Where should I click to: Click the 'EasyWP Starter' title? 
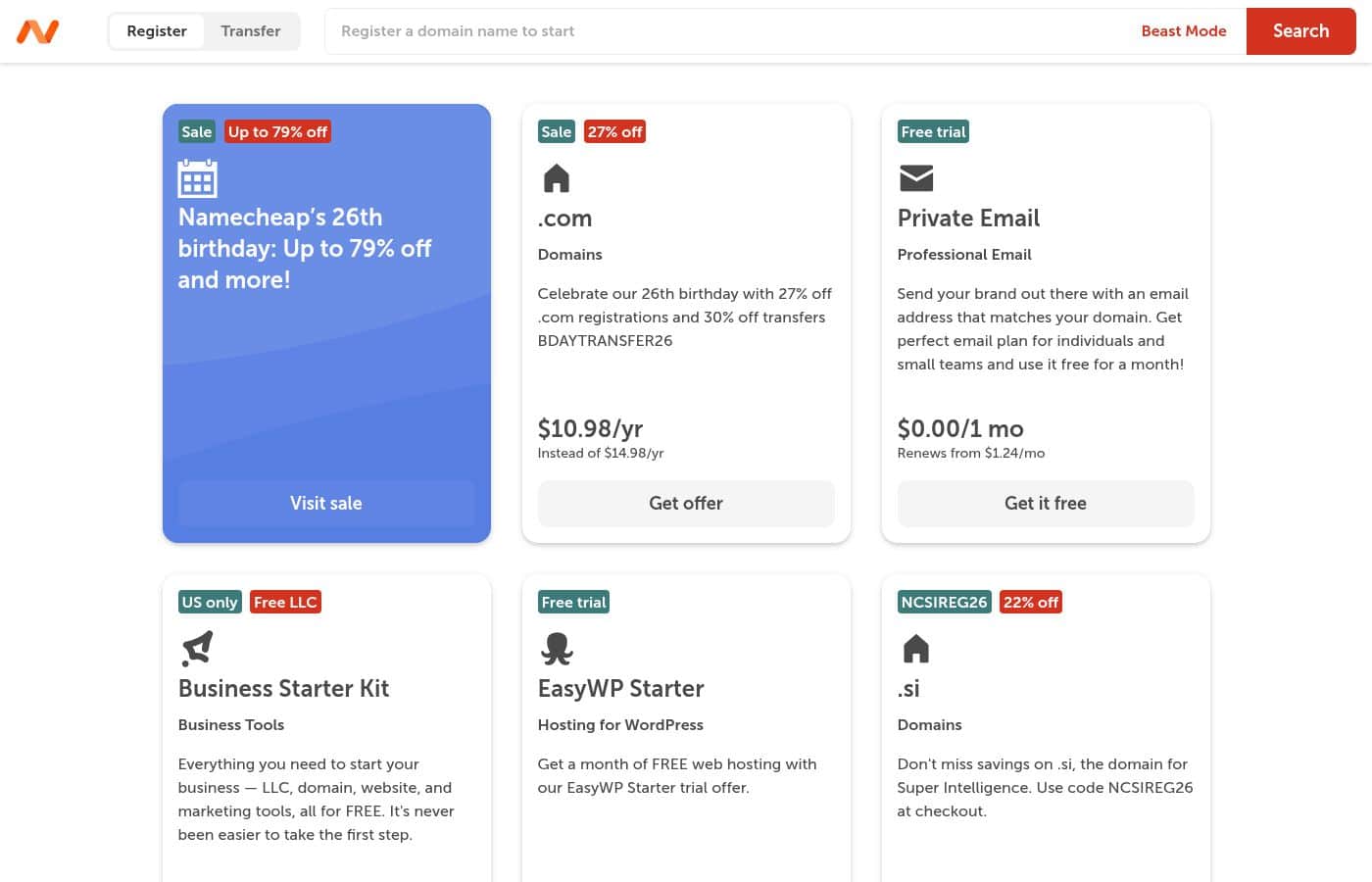pyautogui.click(x=620, y=689)
